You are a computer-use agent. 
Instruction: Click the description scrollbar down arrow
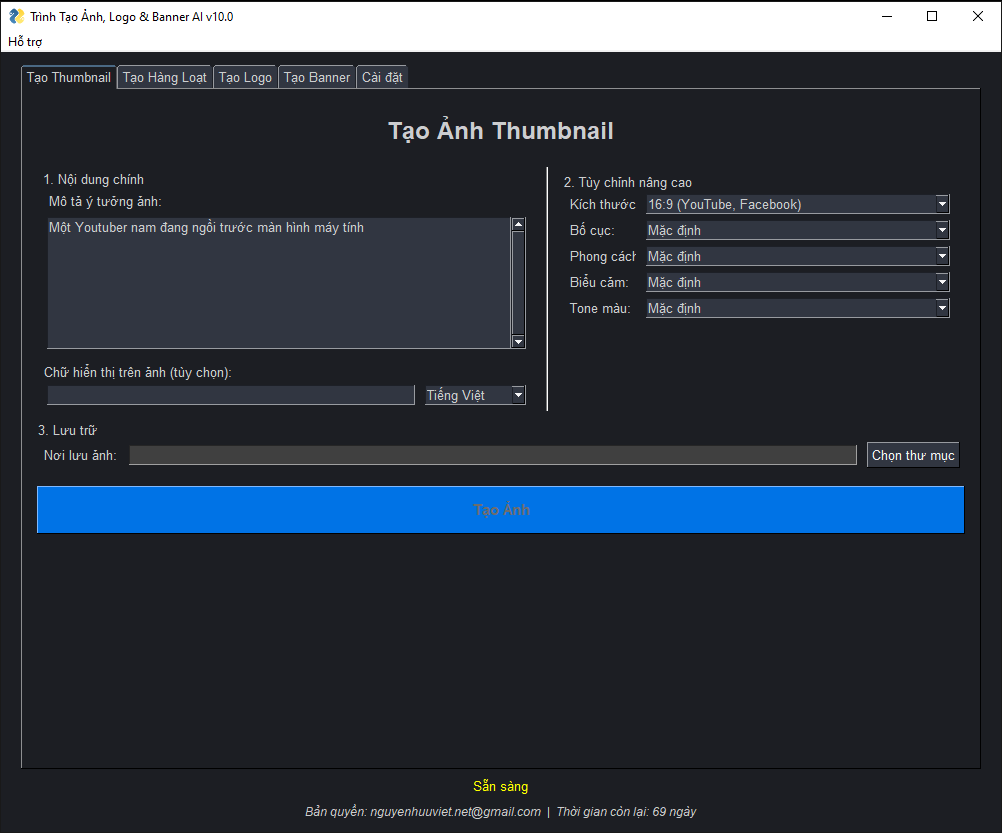tap(518, 342)
